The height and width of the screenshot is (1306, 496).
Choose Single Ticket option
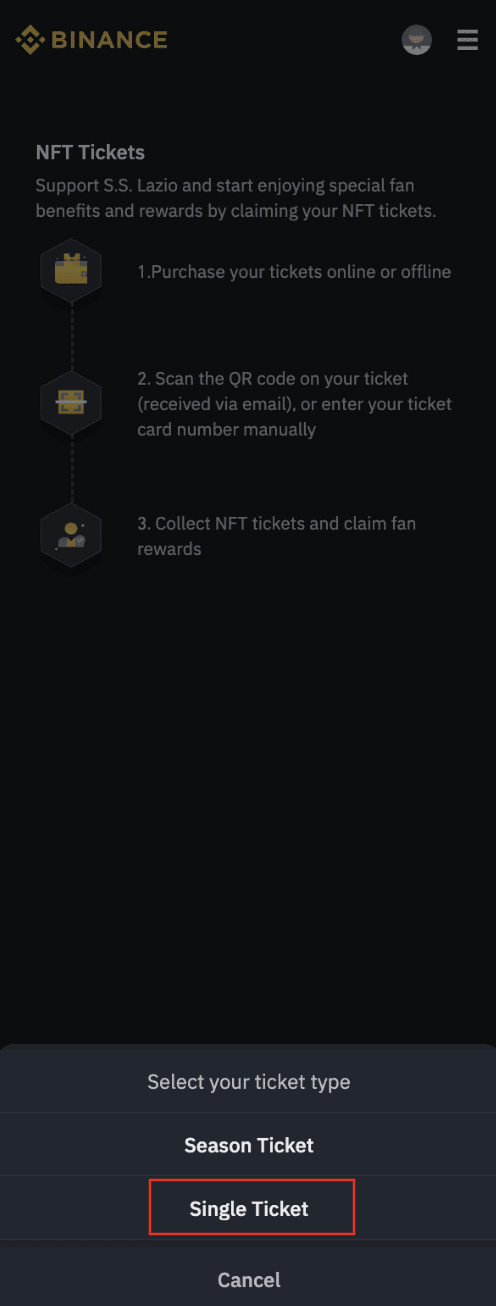pyautogui.click(x=248, y=1208)
